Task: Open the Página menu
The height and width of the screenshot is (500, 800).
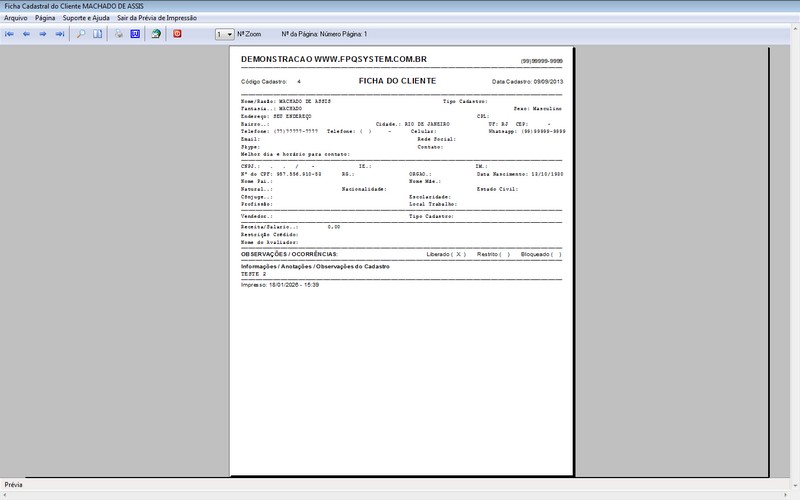Action: 45,18
